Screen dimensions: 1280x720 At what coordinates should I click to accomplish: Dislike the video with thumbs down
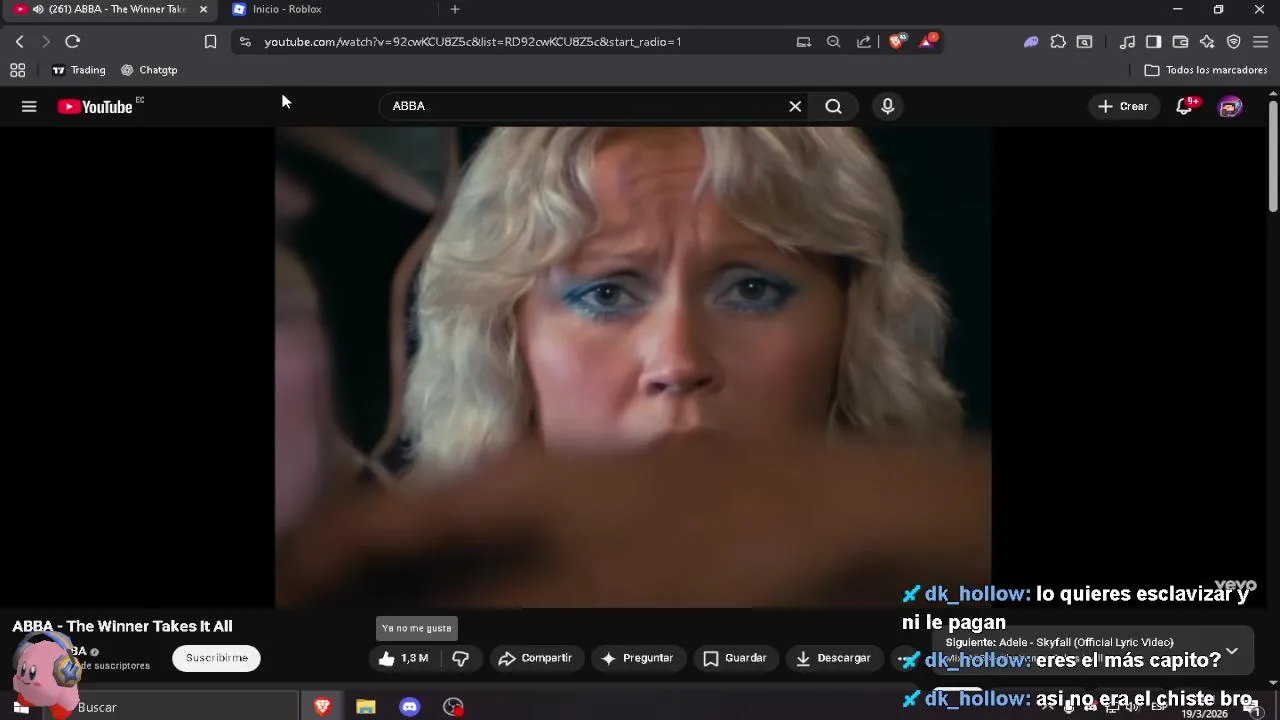pyautogui.click(x=460, y=658)
